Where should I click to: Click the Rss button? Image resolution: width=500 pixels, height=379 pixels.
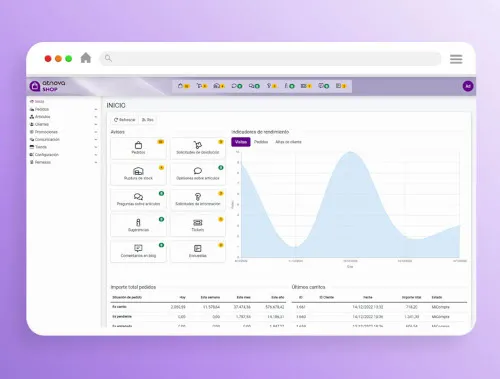pos(148,120)
